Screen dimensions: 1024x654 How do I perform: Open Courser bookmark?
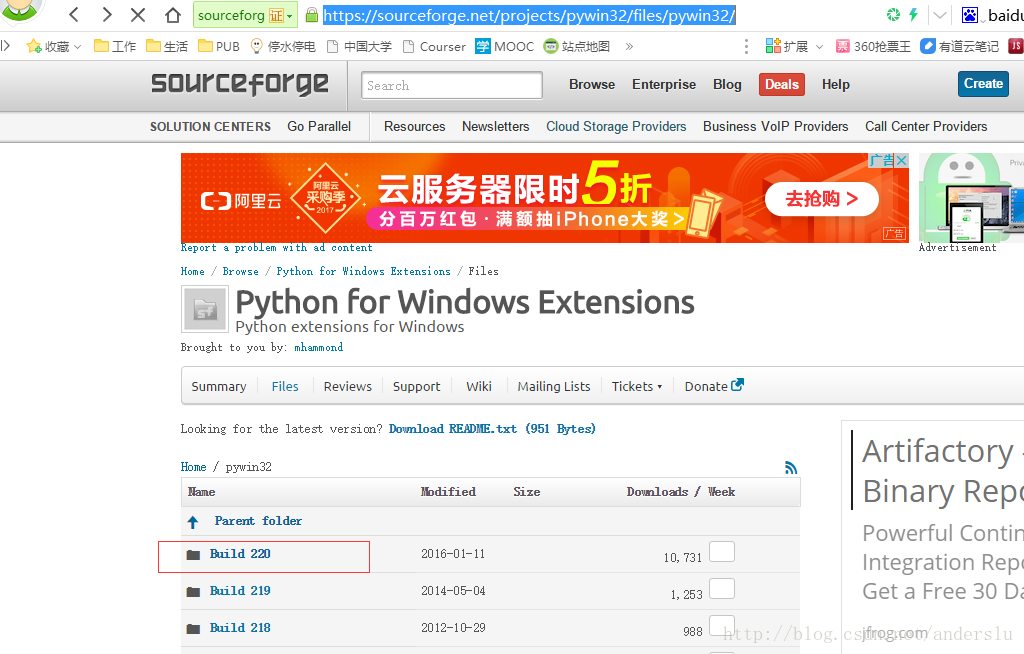point(434,46)
